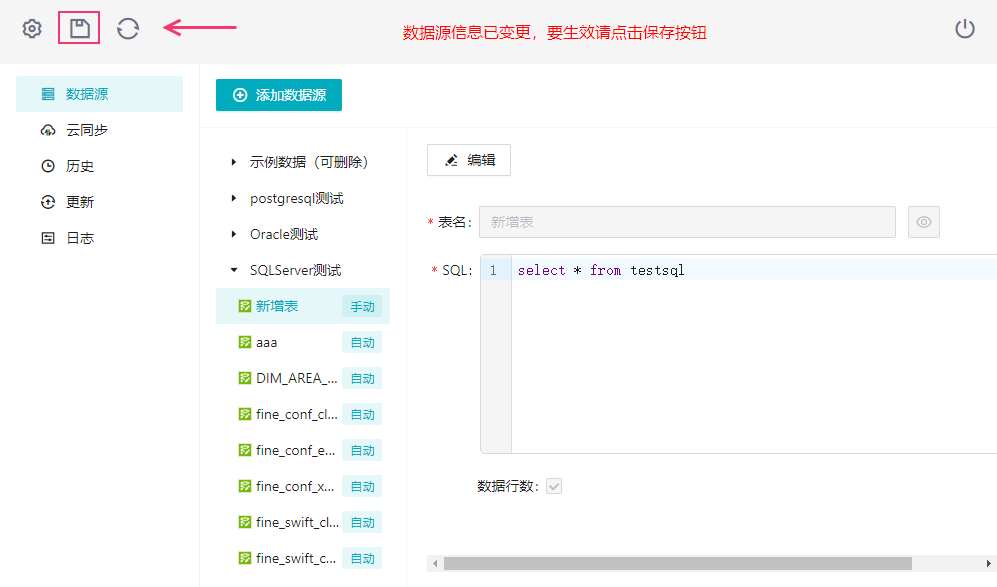Open settings gear icon in top bar

tap(32, 29)
